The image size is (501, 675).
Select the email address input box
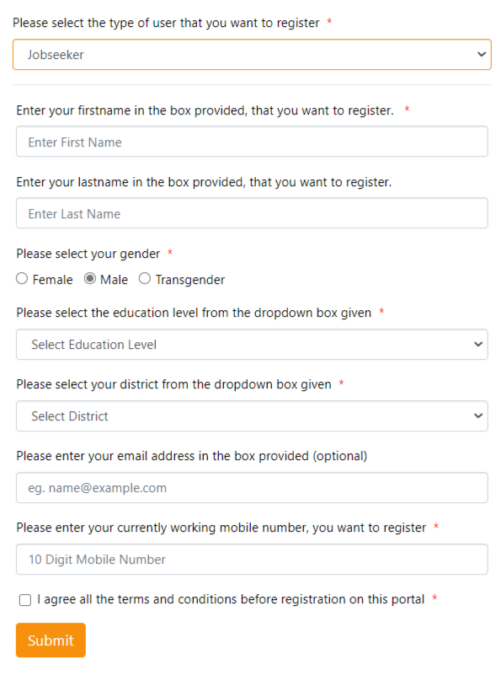252,488
